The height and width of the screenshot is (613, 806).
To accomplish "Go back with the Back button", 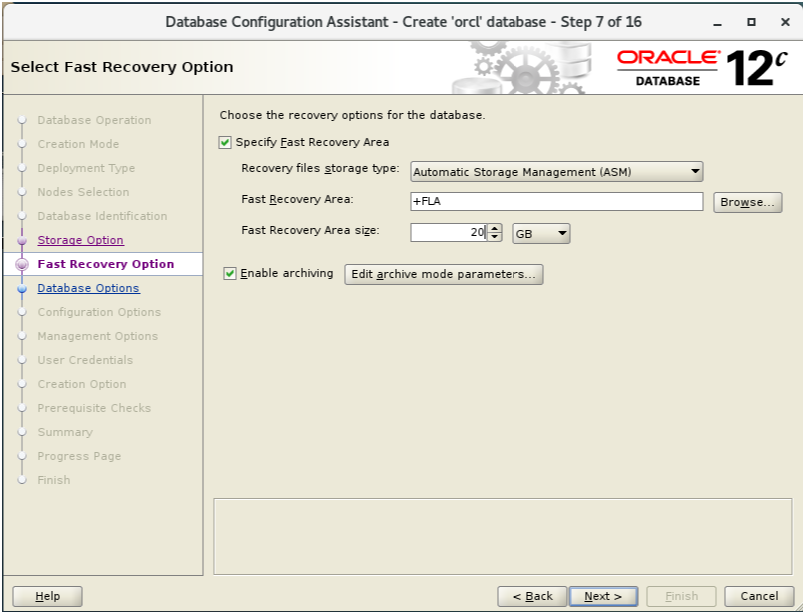I will (x=532, y=596).
